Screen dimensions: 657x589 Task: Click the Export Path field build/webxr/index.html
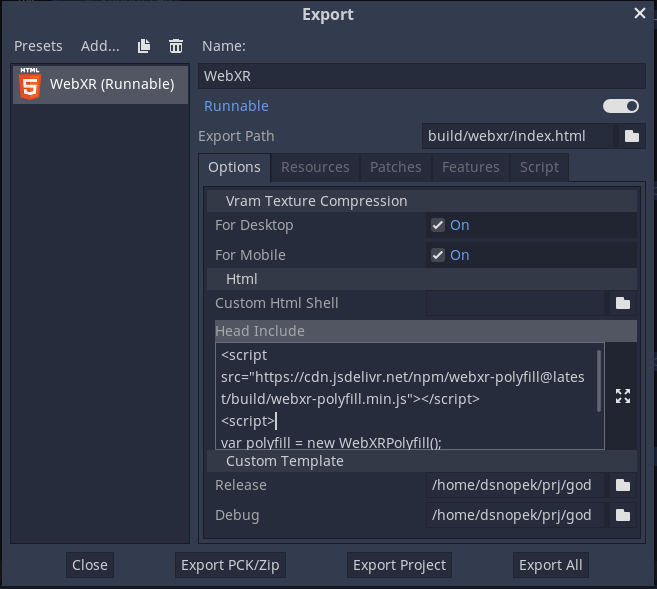518,136
